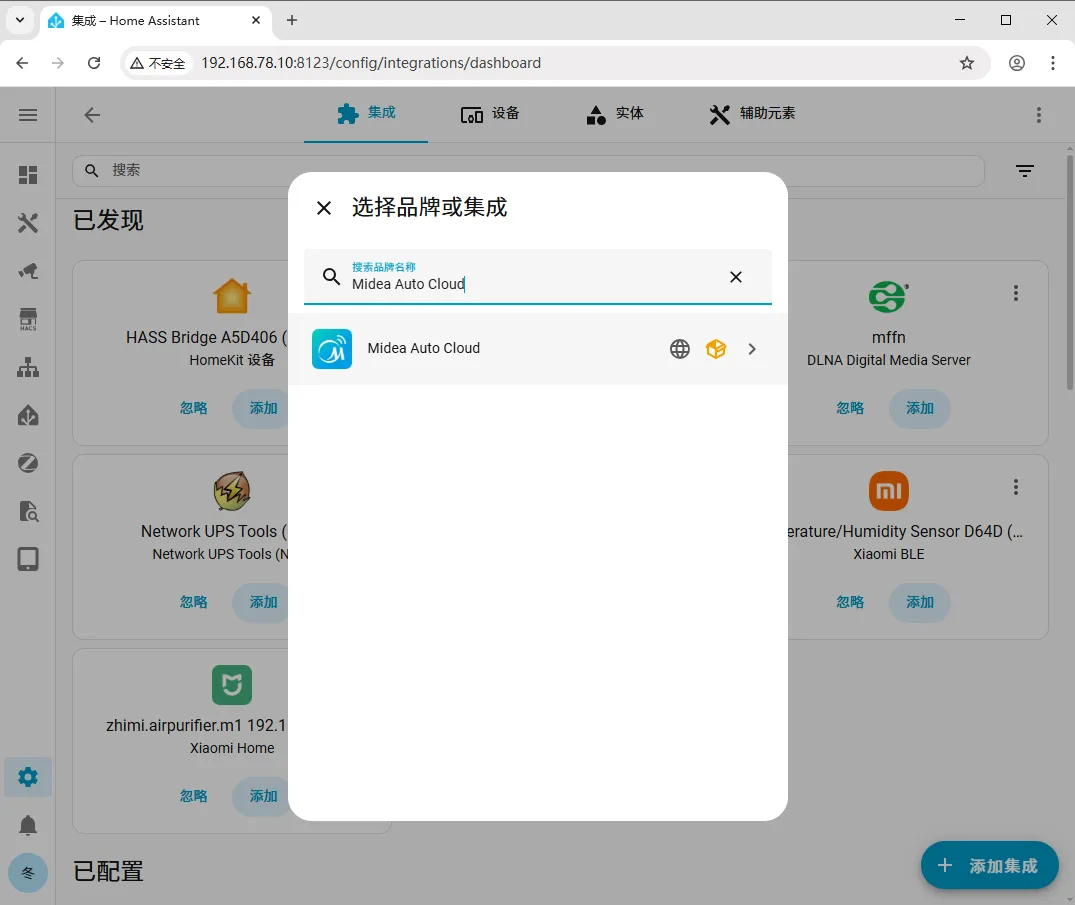Ignore the zhimi.airpurifier.m1 discovery
Screen dimensions: 1075x905
193,796
